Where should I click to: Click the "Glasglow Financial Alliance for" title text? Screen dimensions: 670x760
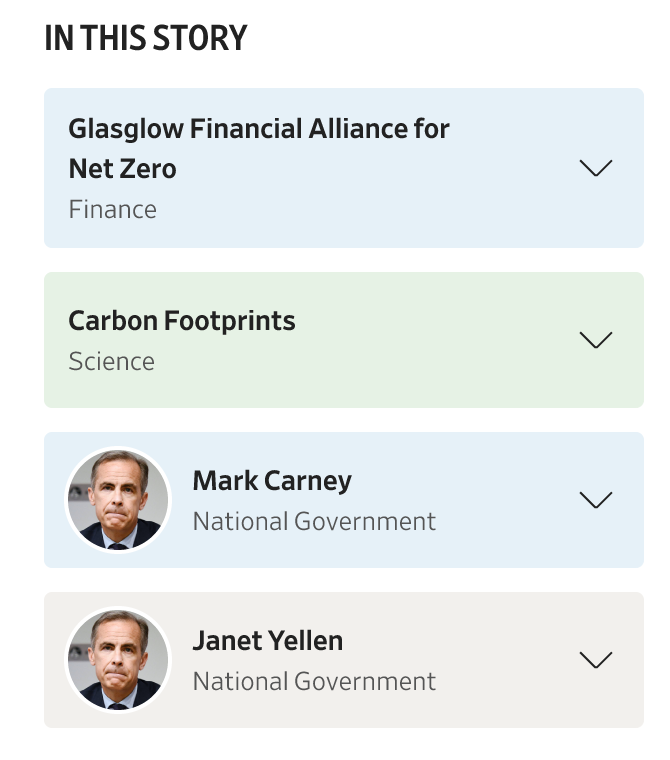(x=258, y=129)
